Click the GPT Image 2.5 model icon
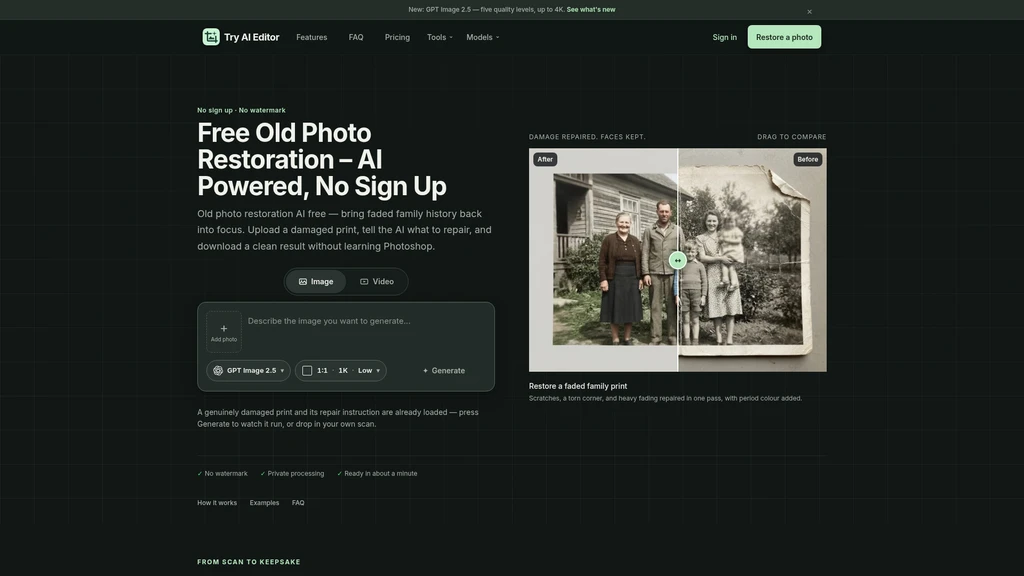This screenshot has width=1024, height=576. click(x=218, y=370)
